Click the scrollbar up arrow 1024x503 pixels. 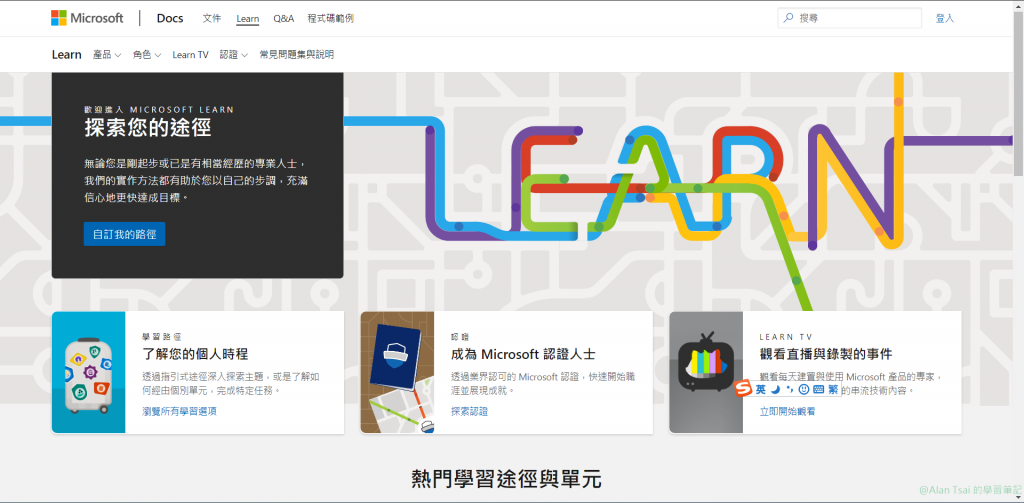pos(1018,6)
